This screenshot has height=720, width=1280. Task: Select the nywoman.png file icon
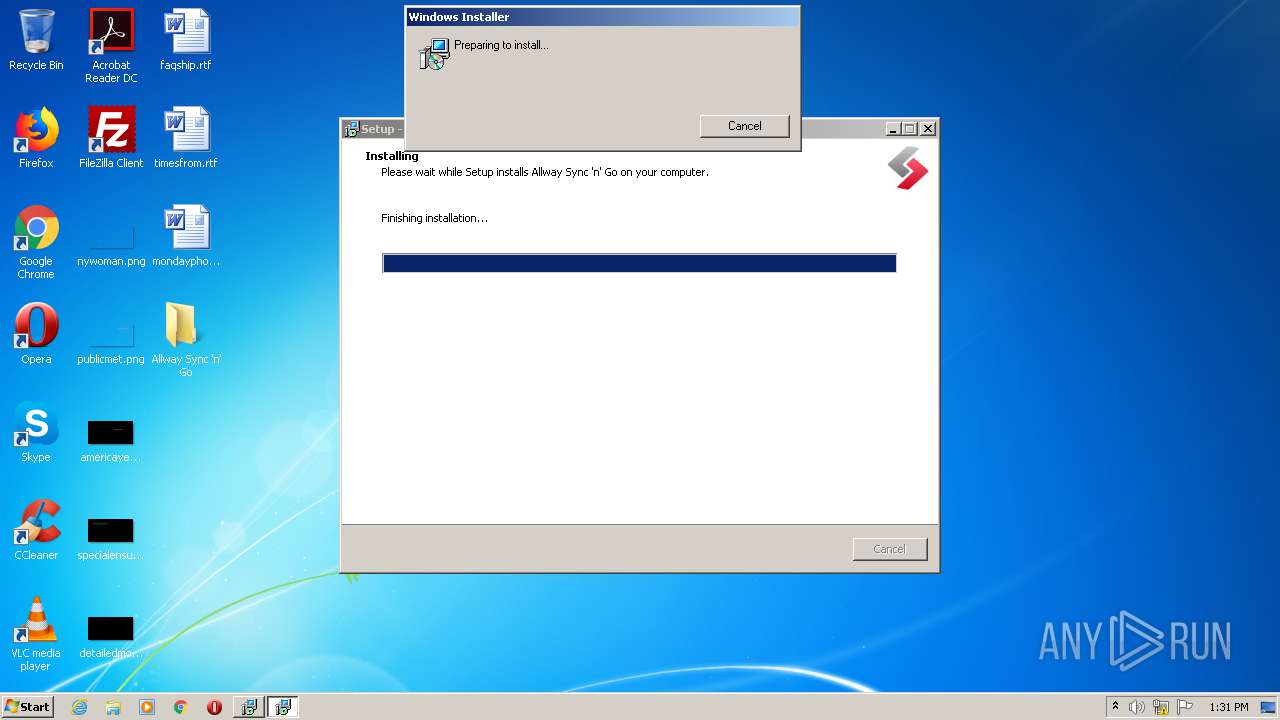111,242
